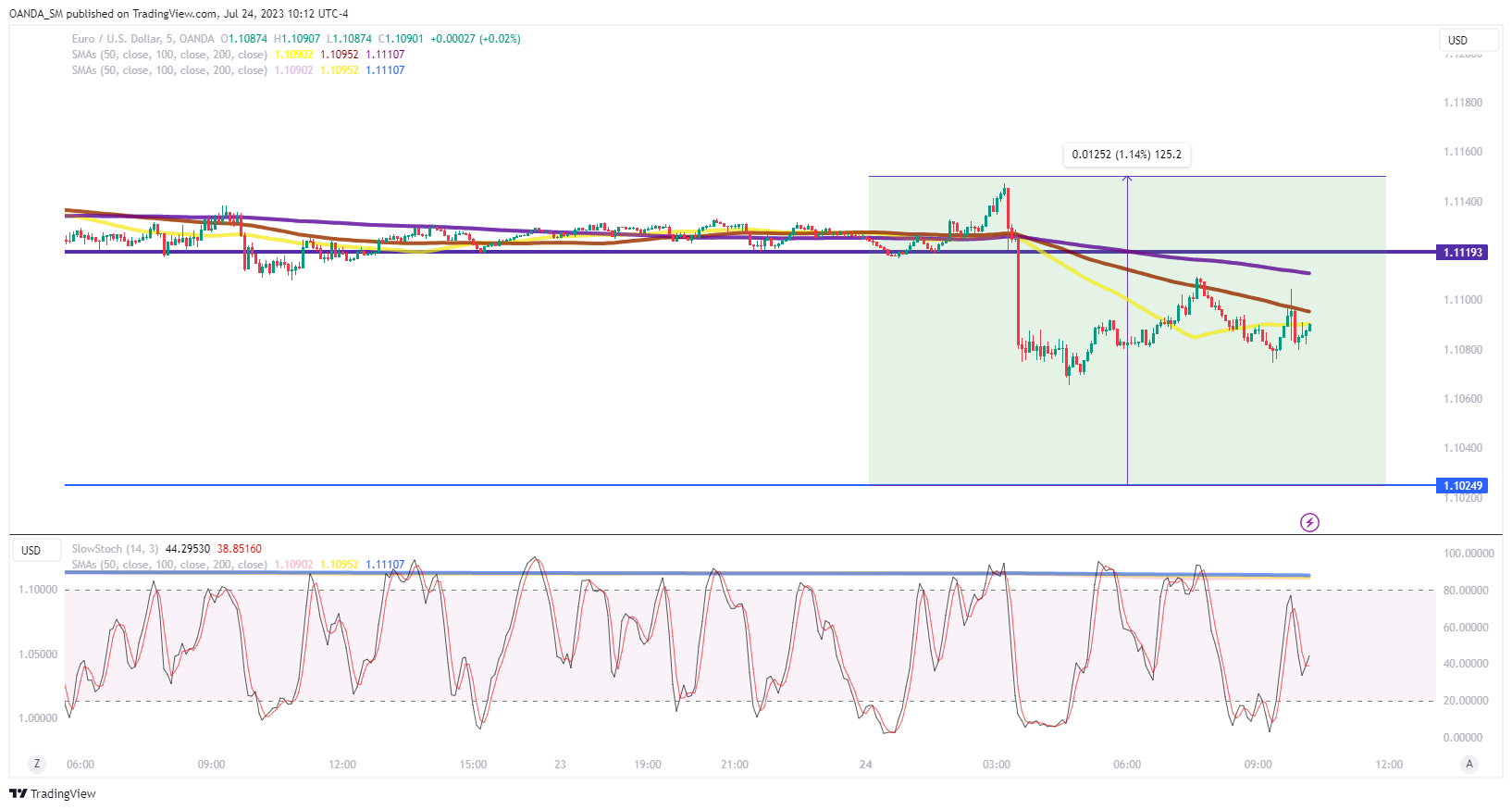Click the 1.00000 label on the lower pane scale
The image size is (1512, 810).
coord(38,718)
